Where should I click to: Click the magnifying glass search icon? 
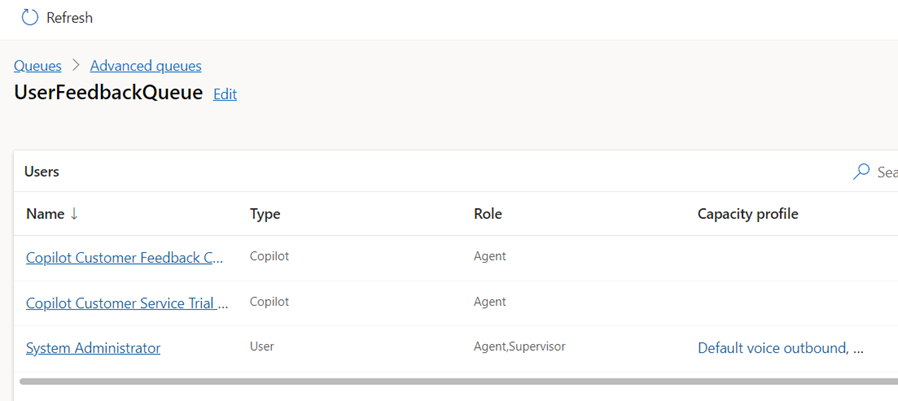coord(861,172)
